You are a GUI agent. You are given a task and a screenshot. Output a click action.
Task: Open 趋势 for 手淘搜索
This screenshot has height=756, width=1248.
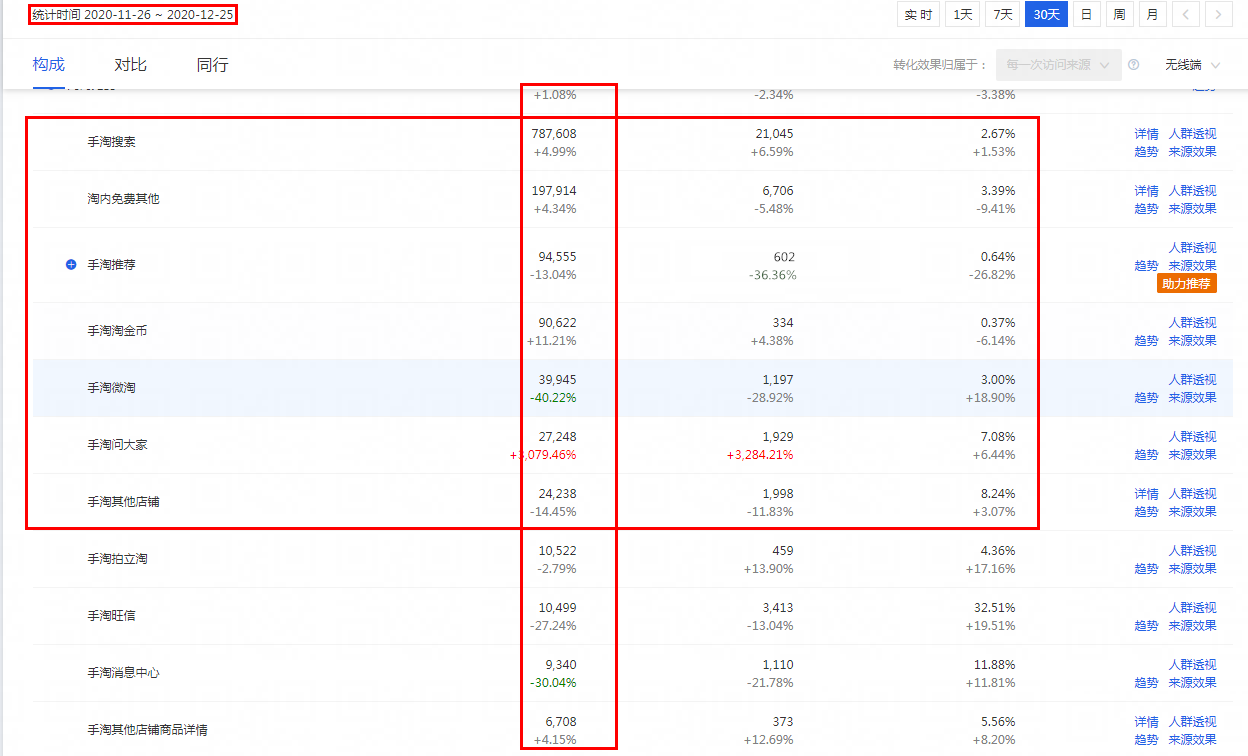click(1146, 152)
